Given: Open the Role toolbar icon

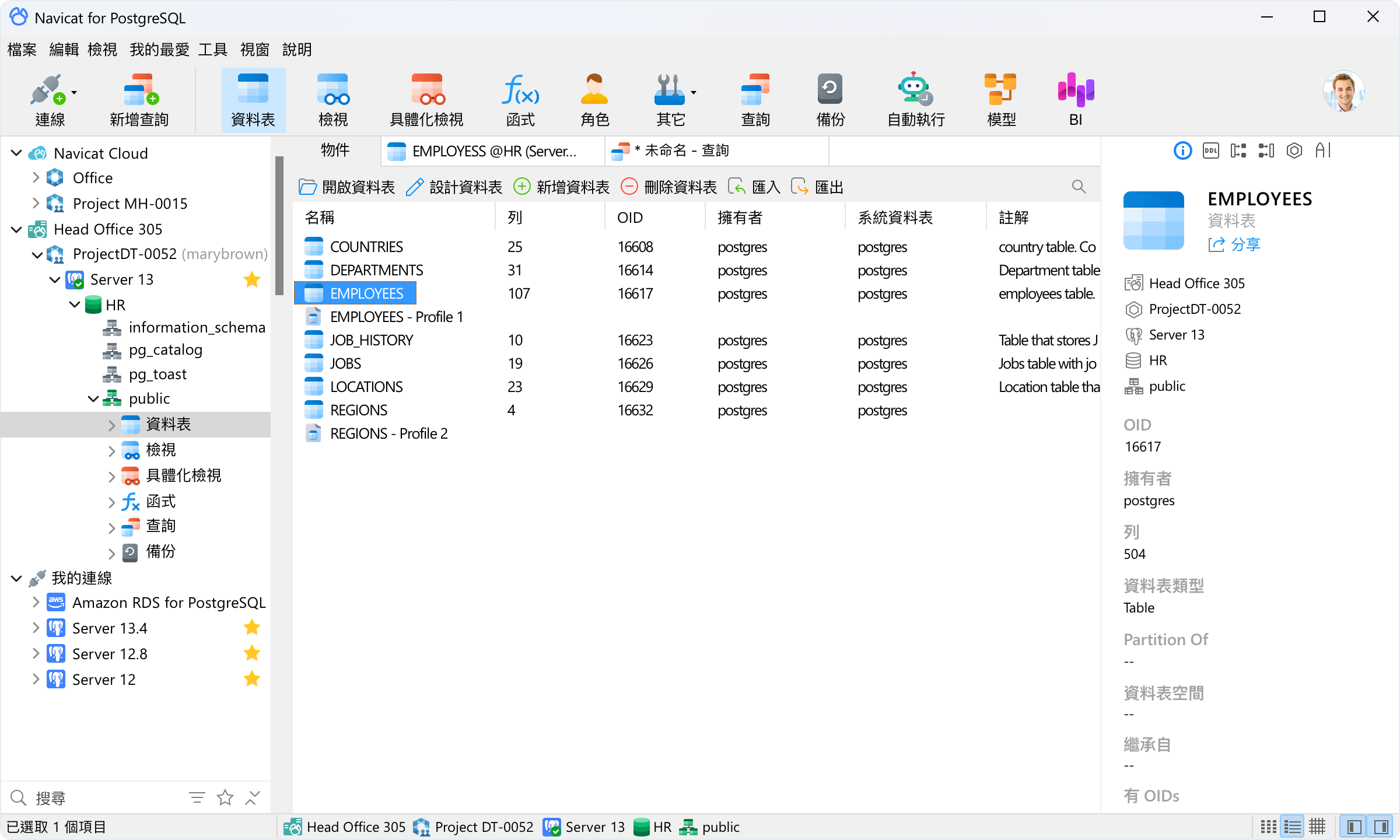Looking at the screenshot, I should [594, 100].
